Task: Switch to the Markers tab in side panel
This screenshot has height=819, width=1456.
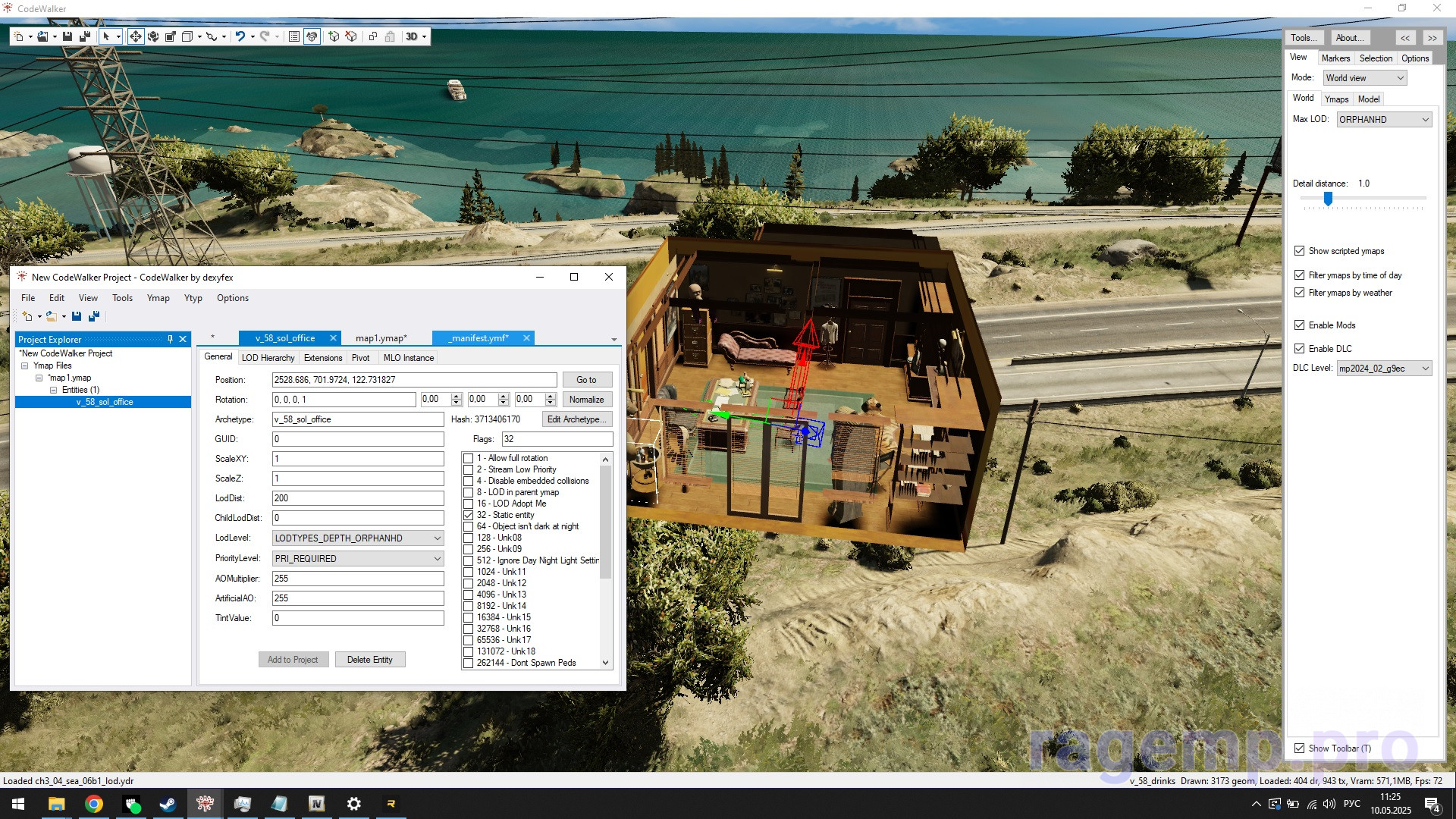Action: (x=1335, y=58)
